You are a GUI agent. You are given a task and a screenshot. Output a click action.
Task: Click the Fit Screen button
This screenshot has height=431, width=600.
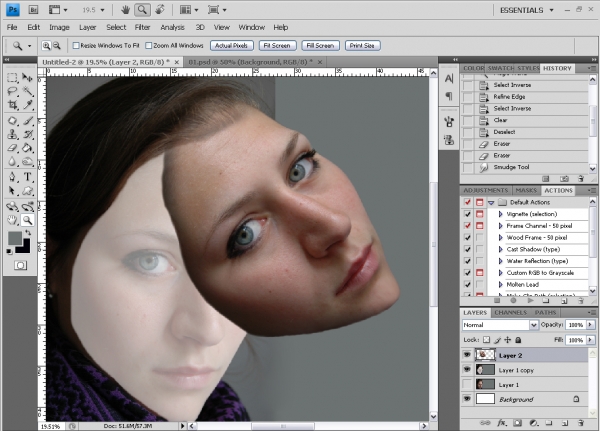[277, 46]
